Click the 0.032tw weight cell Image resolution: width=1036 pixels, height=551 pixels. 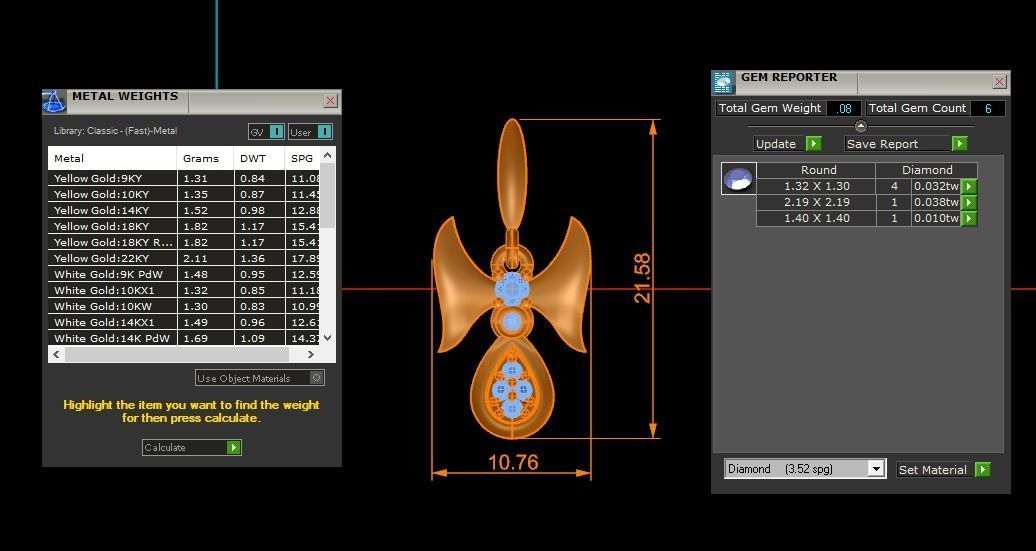tap(936, 186)
